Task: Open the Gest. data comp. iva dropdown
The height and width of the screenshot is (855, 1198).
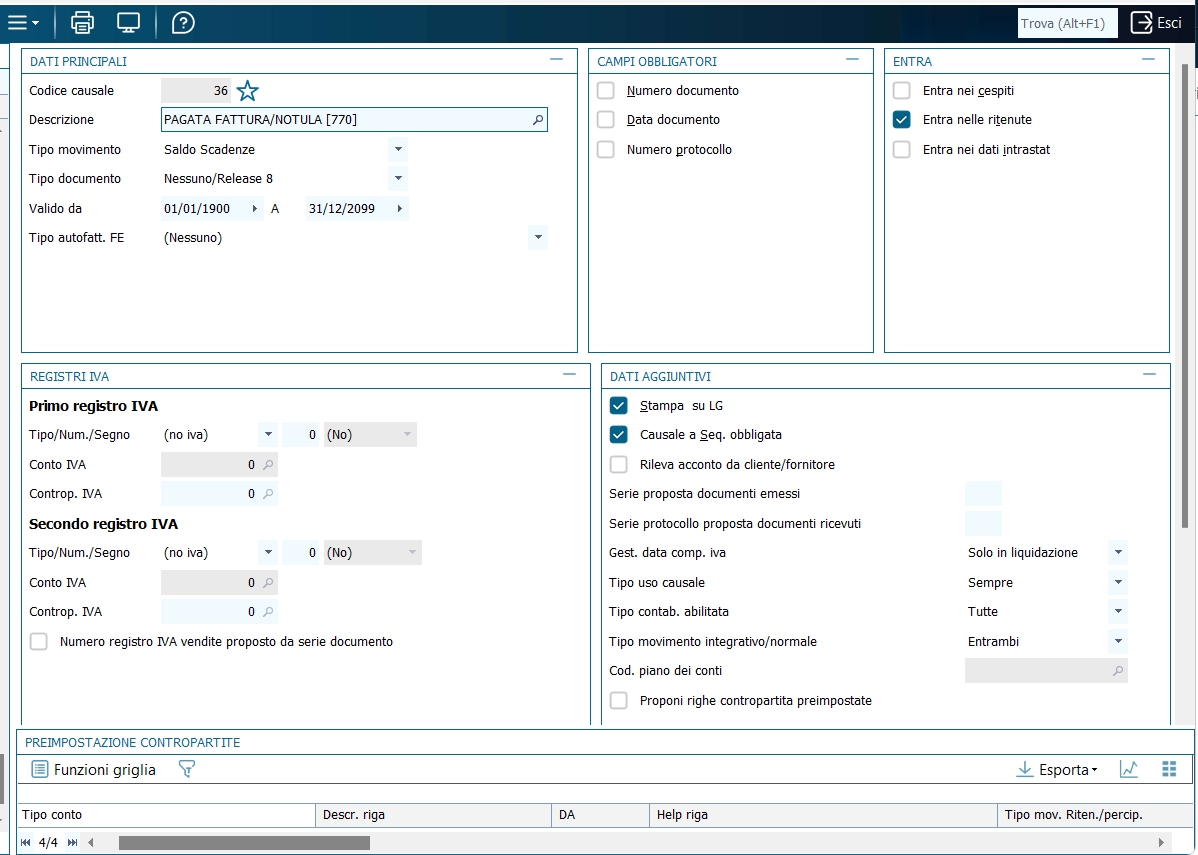Action: (x=1118, y=552)
